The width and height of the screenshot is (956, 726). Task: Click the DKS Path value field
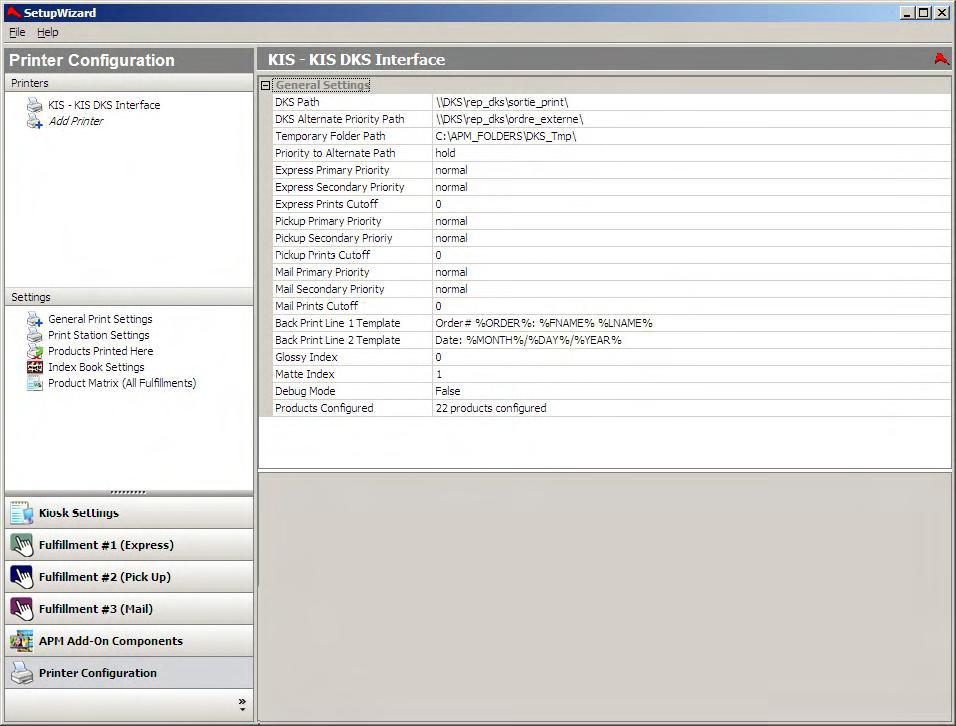pos(691,102)
